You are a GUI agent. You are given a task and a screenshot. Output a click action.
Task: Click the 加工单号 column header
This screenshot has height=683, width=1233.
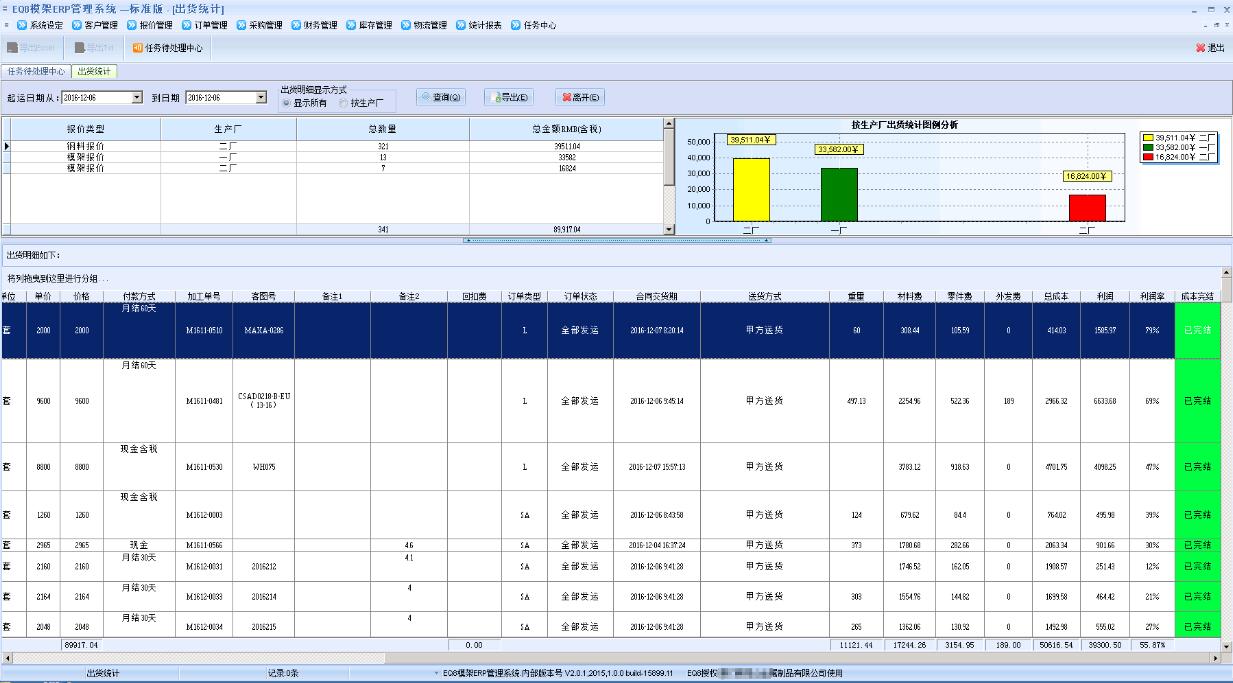pos(204,297)
